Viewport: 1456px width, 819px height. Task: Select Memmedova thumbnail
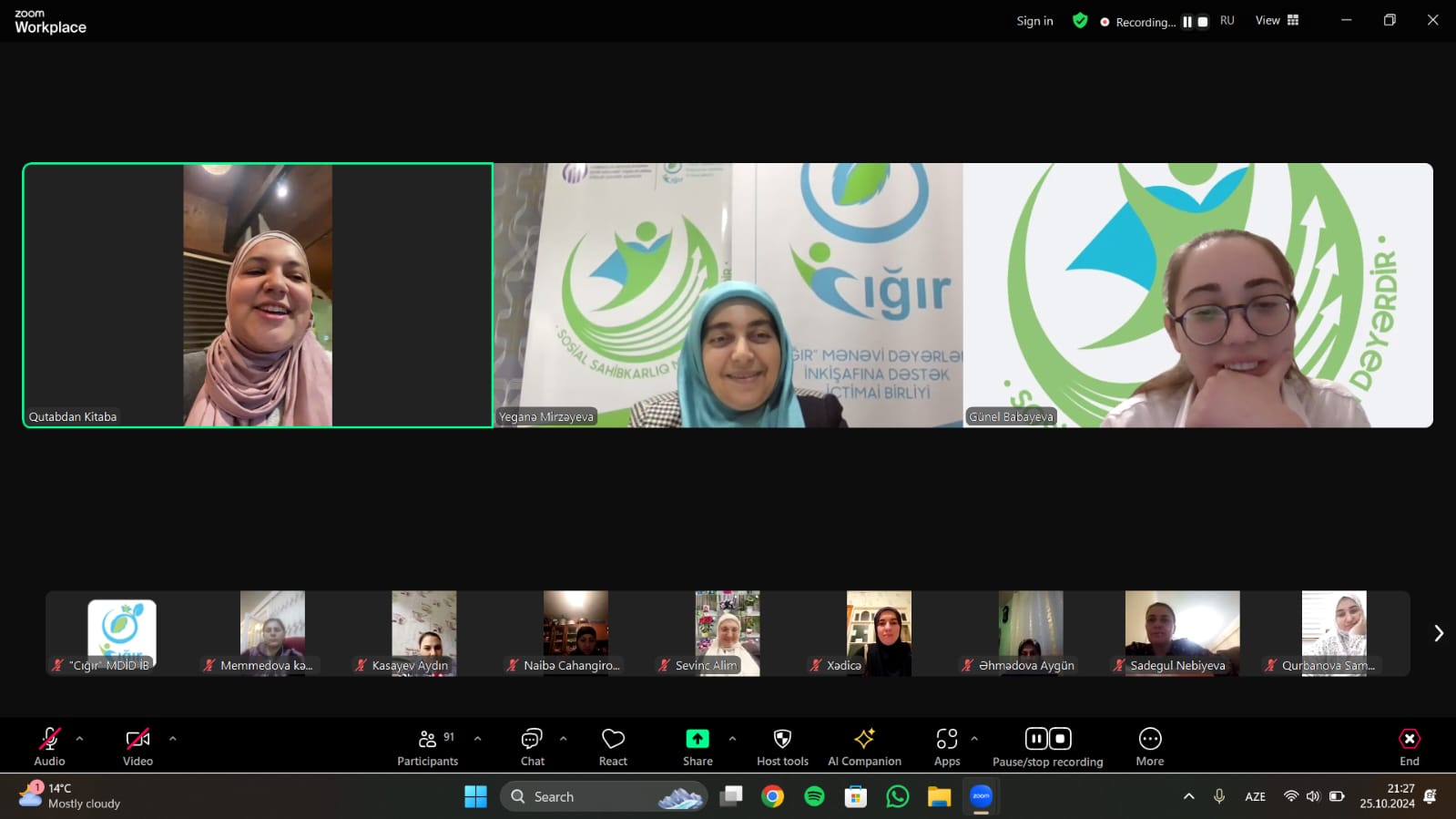click(x=272, y=633)
